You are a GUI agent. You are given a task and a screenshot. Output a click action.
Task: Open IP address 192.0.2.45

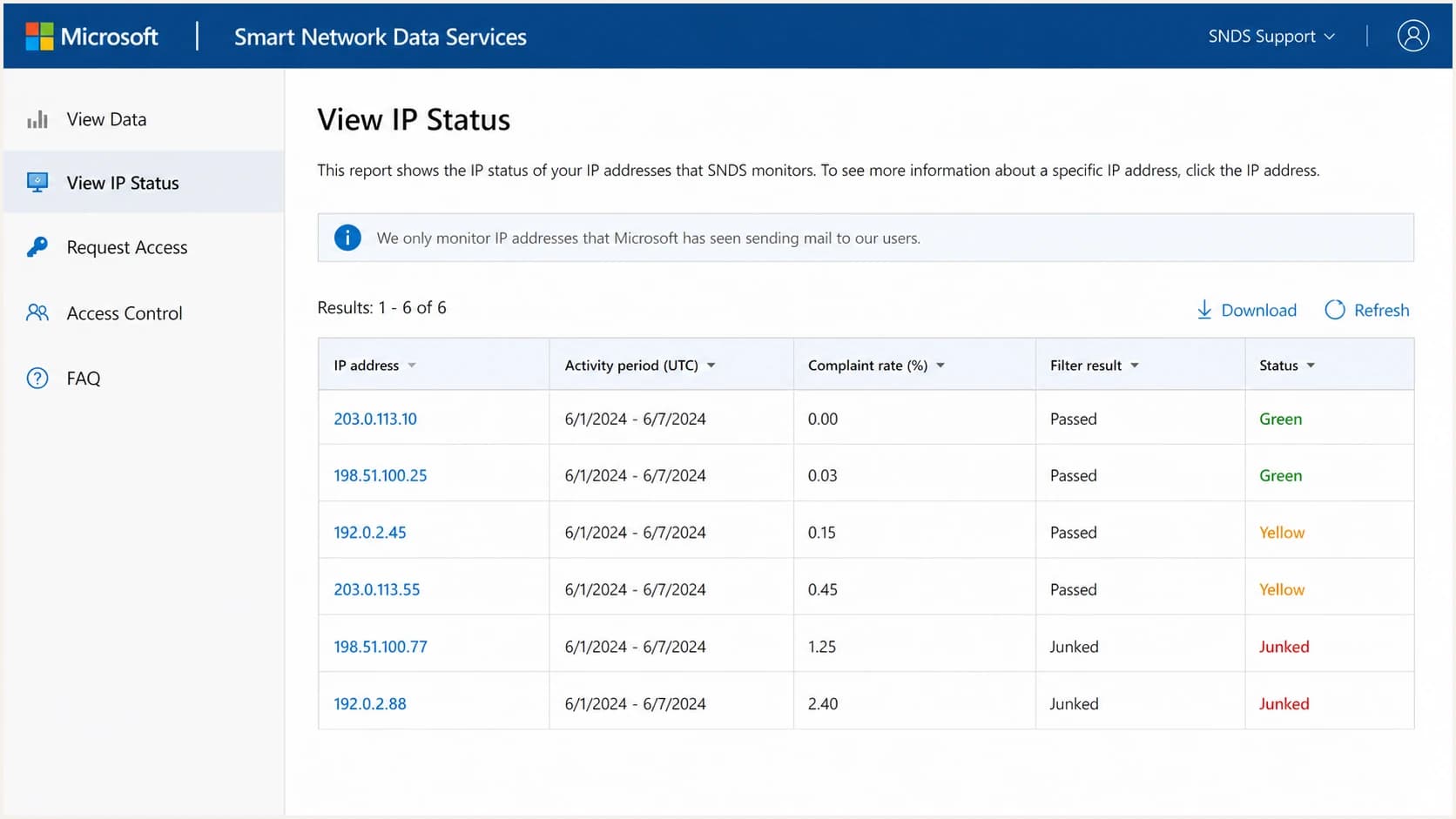point(370,532)
